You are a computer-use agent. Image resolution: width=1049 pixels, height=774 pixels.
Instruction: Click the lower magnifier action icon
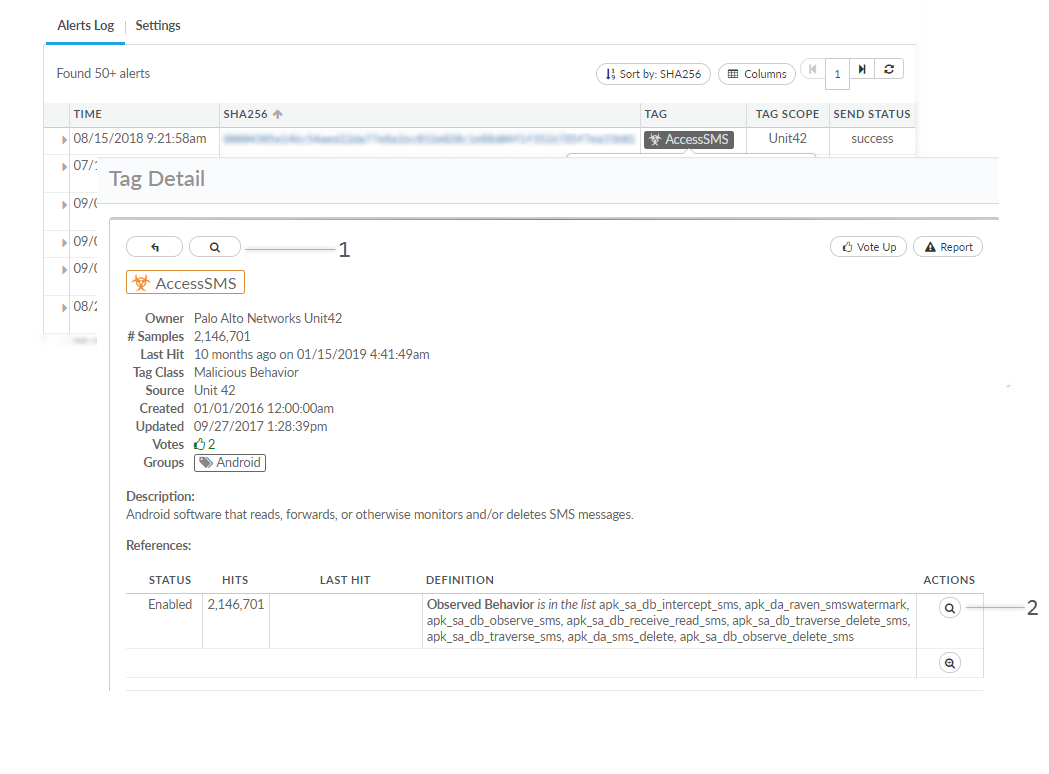pos(949,663)
